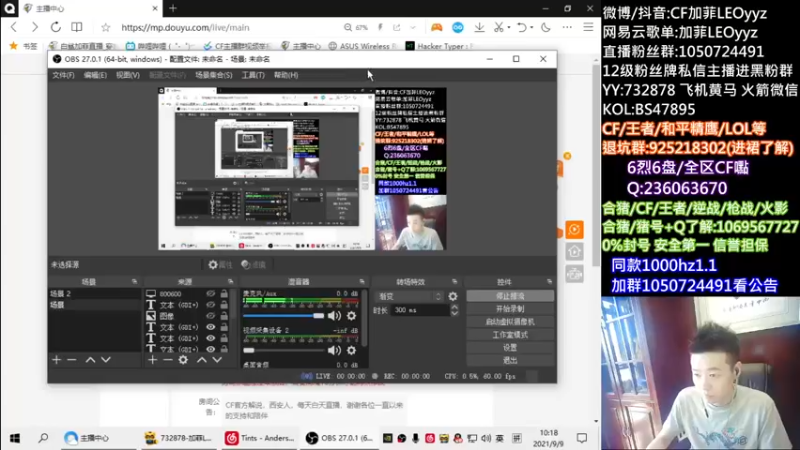The width and height of the screenshot is (800, 450).
Task: Open 场景集合(S) menu in OBS
Action: (x=214, y=75)
